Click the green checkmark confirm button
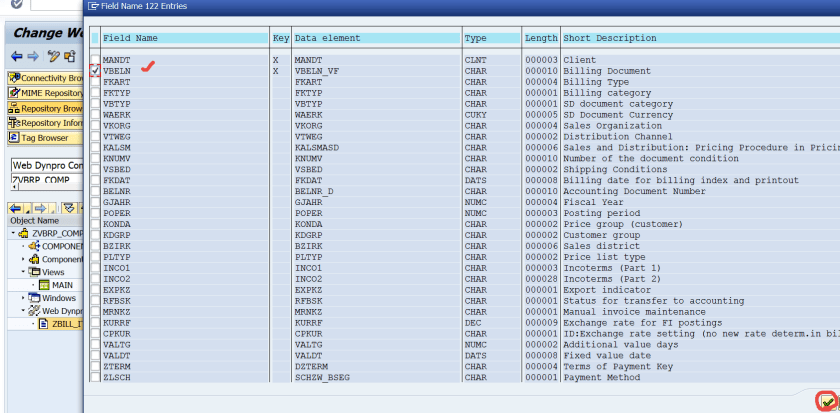Screen dimensions: 840x413 828,400
